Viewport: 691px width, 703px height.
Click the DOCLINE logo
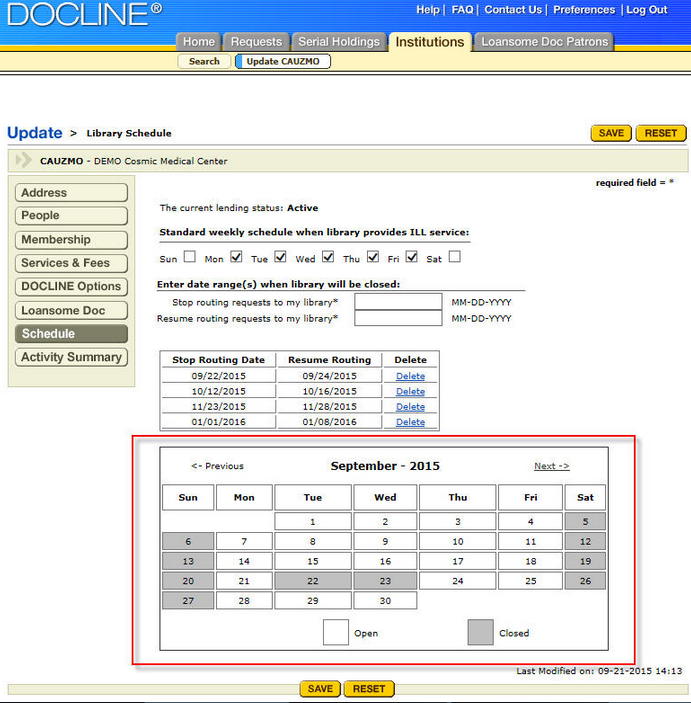(x=84, y=14)
